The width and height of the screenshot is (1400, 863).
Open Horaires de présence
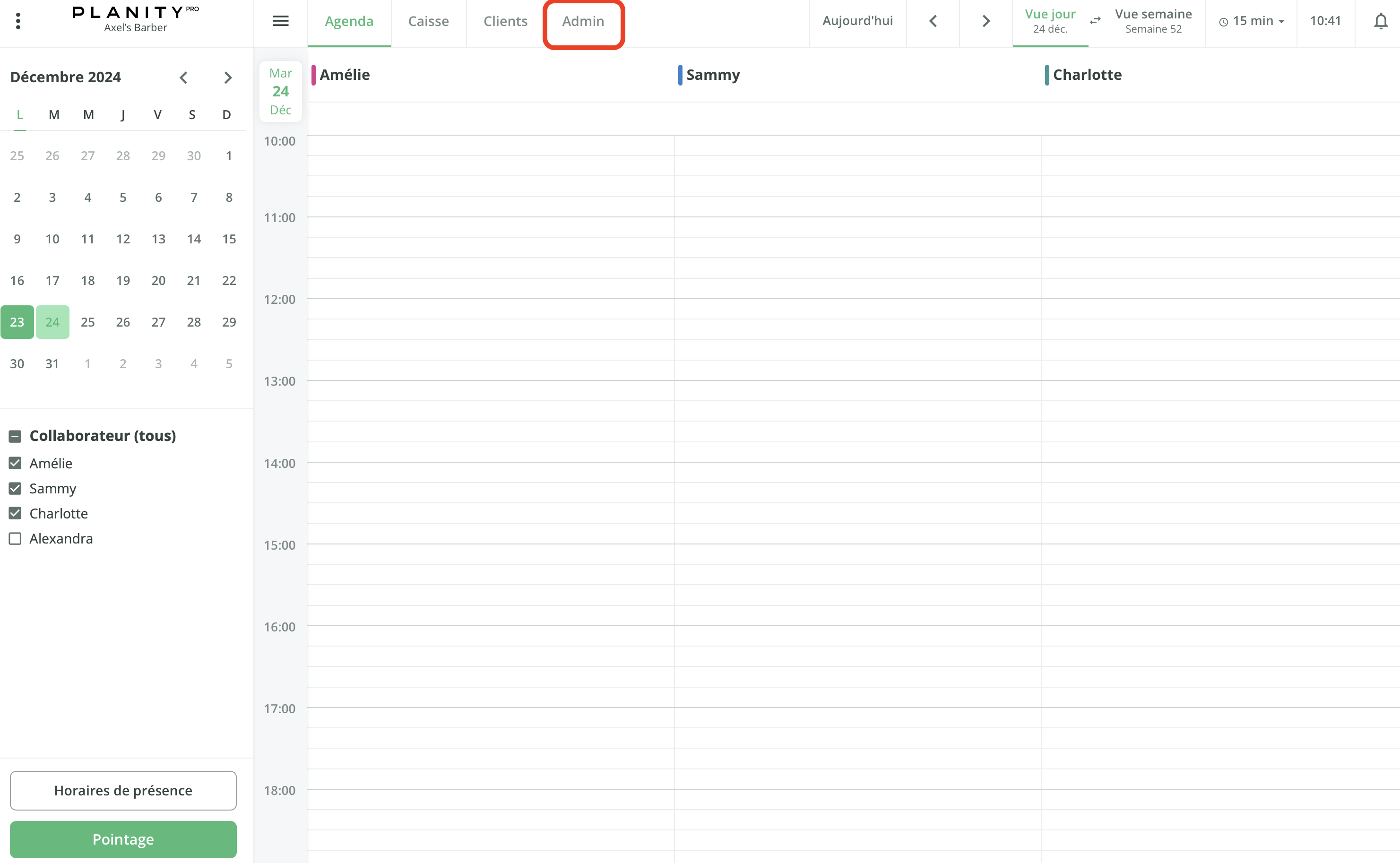[x=123, y=790]
